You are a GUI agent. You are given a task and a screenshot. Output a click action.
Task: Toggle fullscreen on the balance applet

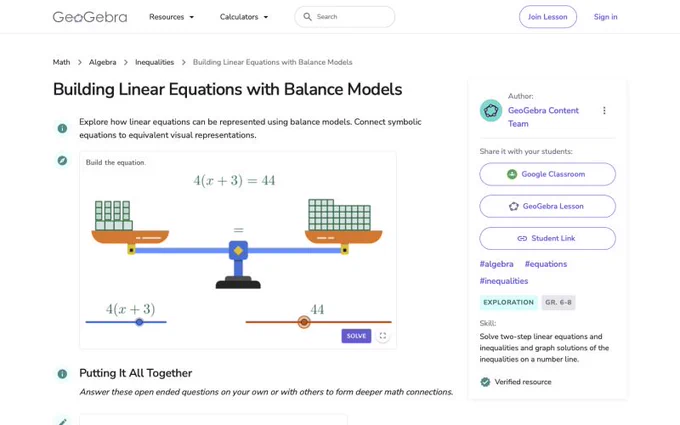tap(382, 336)
